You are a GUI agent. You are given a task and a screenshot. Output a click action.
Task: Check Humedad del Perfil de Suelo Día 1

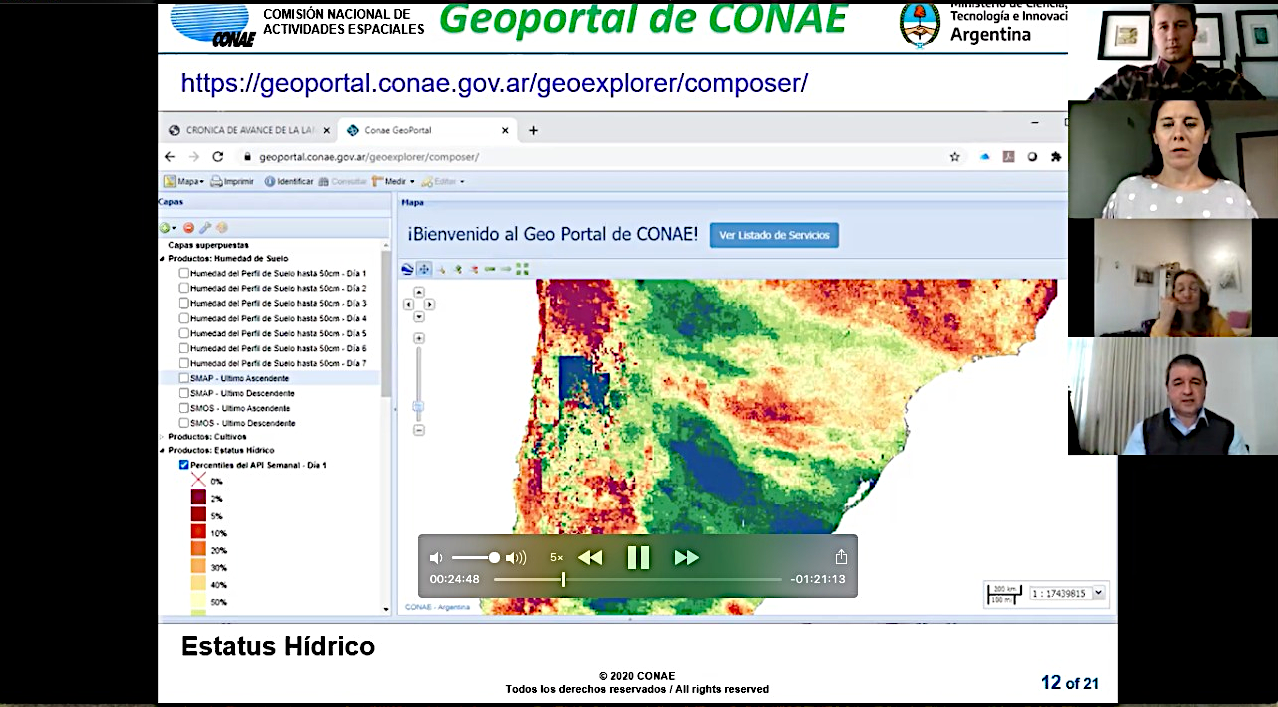(x=183, y=273)
